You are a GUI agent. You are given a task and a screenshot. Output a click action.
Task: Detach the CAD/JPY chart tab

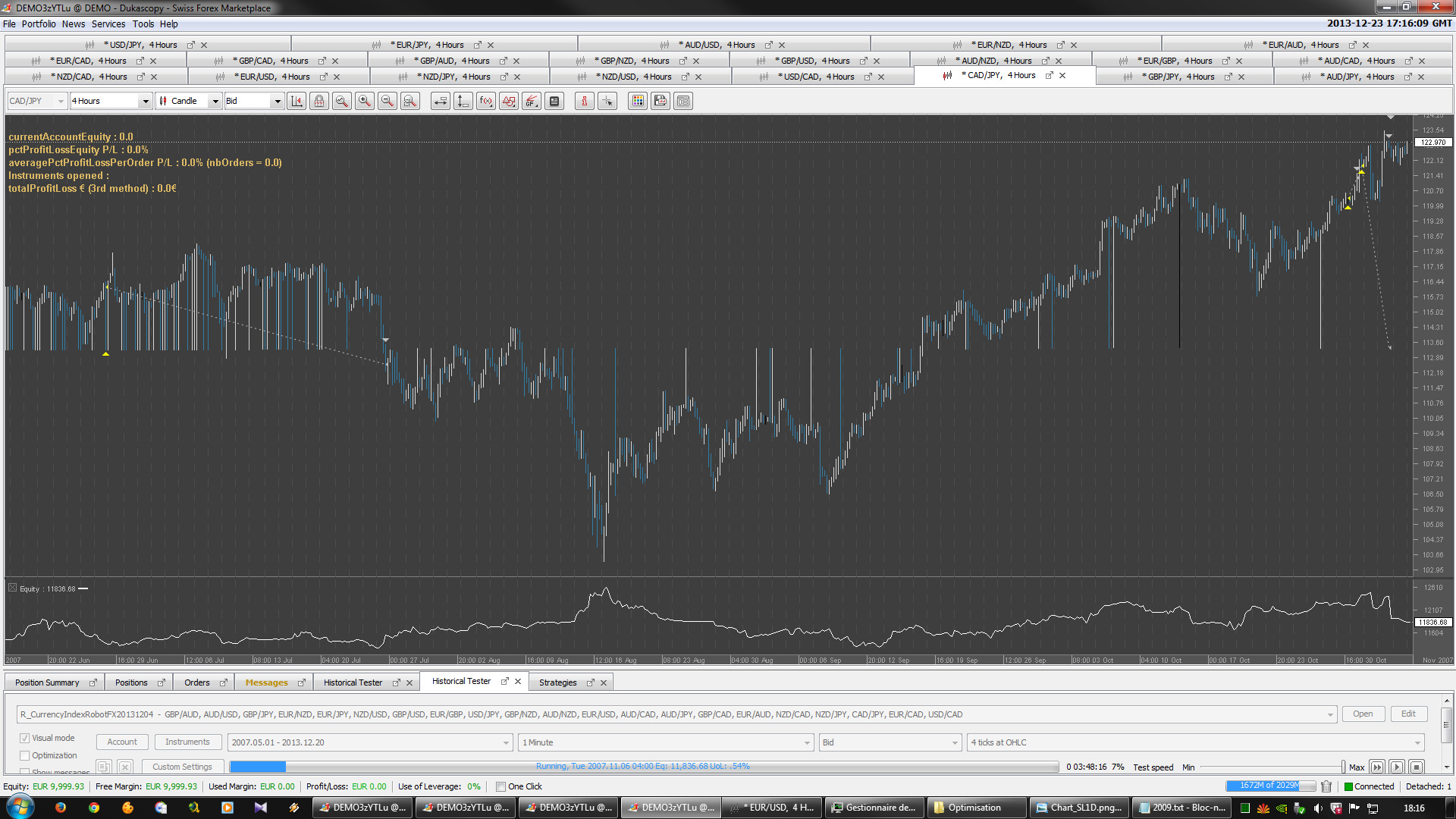tap(1050, 75)
